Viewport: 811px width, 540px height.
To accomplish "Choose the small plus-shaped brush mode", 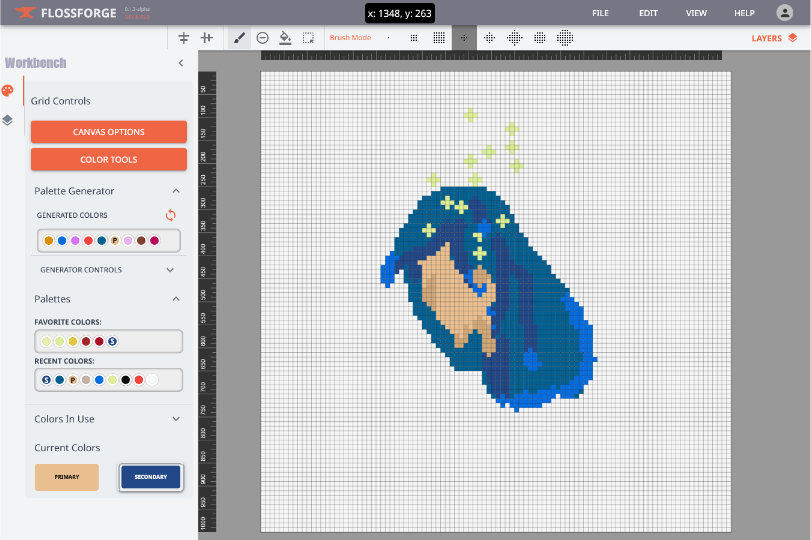I will click(464, 38).
